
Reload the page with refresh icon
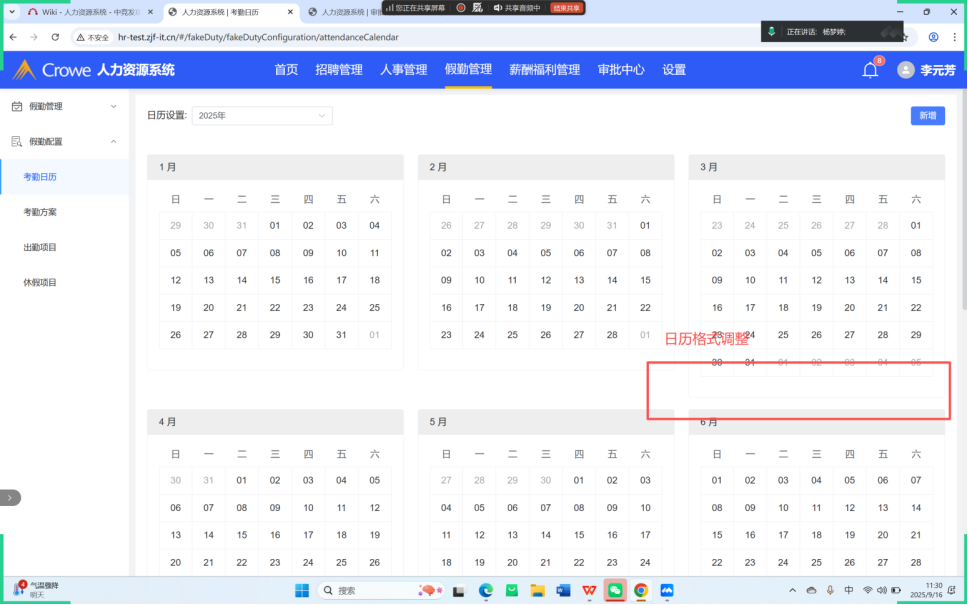pos(55,37)
